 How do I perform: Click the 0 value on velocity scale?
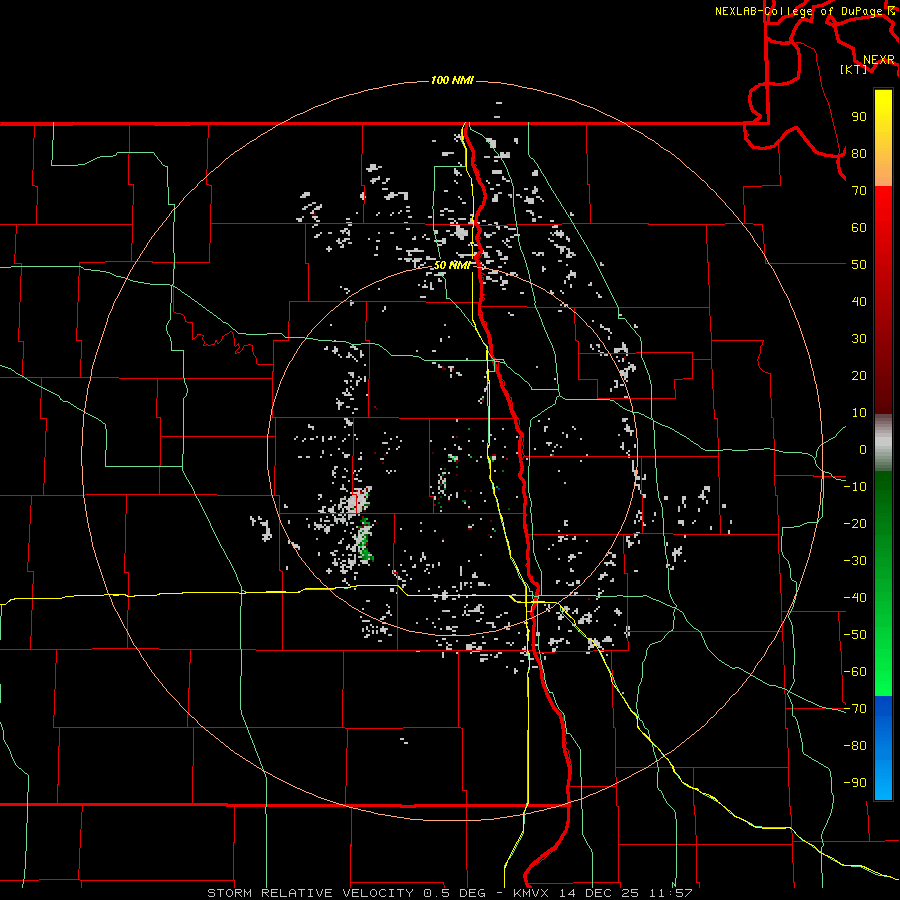(x=863, y=450)
